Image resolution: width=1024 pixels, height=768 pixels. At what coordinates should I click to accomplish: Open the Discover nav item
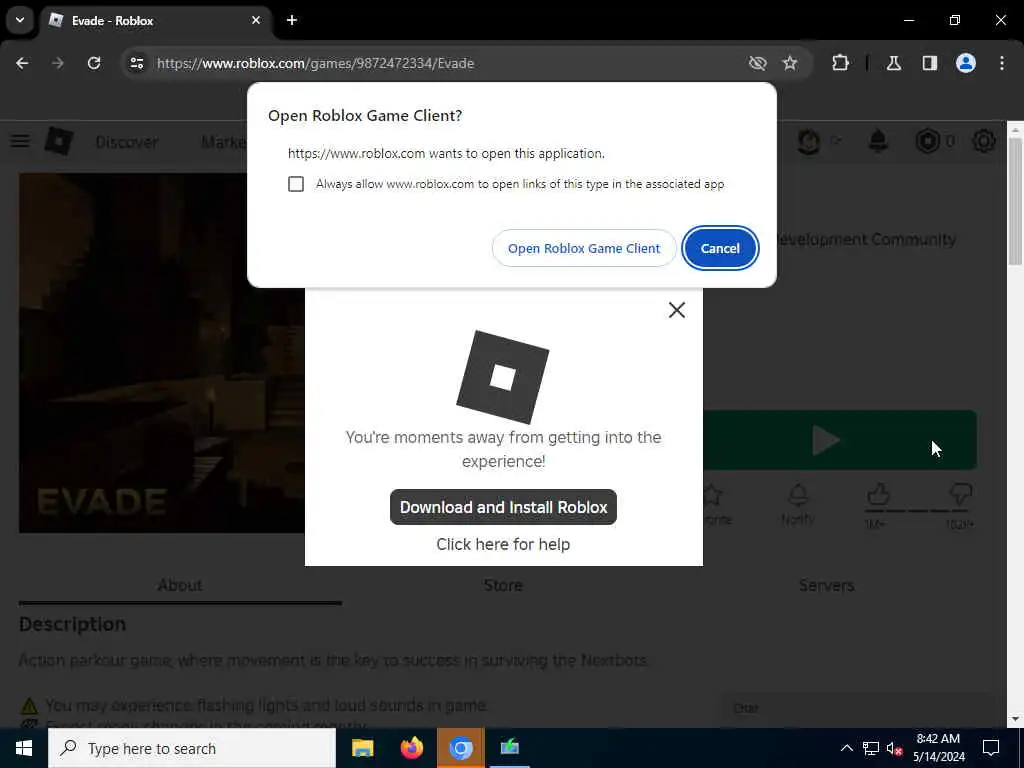click(127, 142)
